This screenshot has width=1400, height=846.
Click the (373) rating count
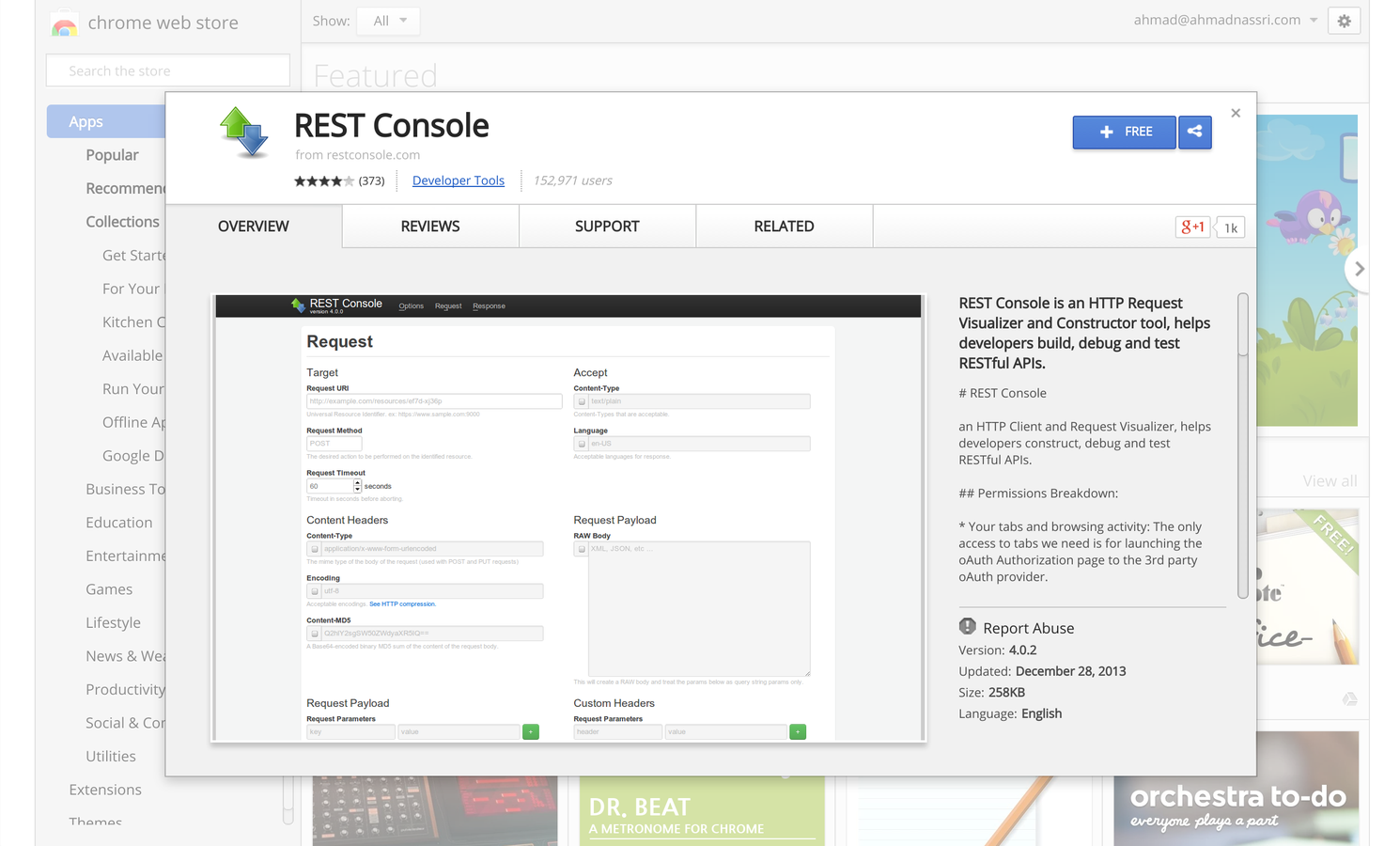372,180
